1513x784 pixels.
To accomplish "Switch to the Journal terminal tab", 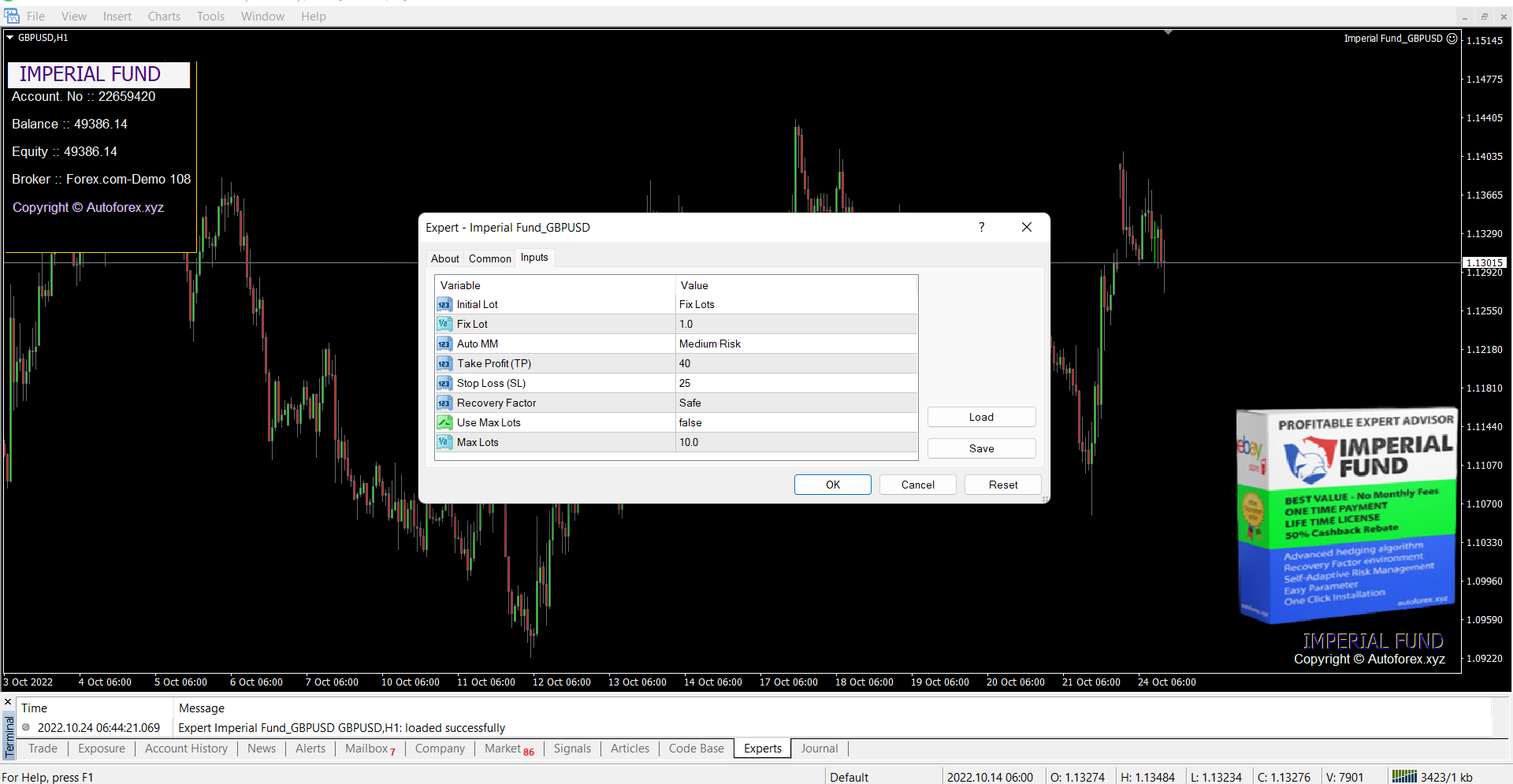I will (x=819, y=749).
